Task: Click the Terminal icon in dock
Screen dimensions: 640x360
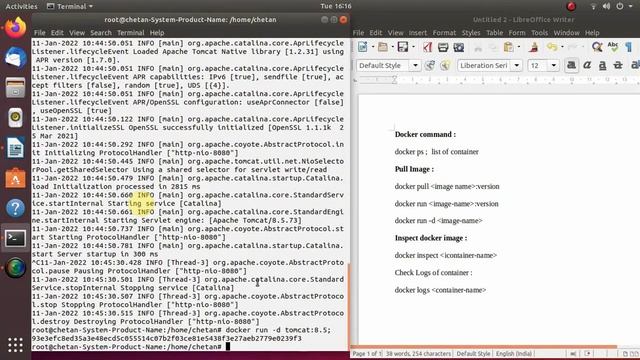Action: (15, 238)
